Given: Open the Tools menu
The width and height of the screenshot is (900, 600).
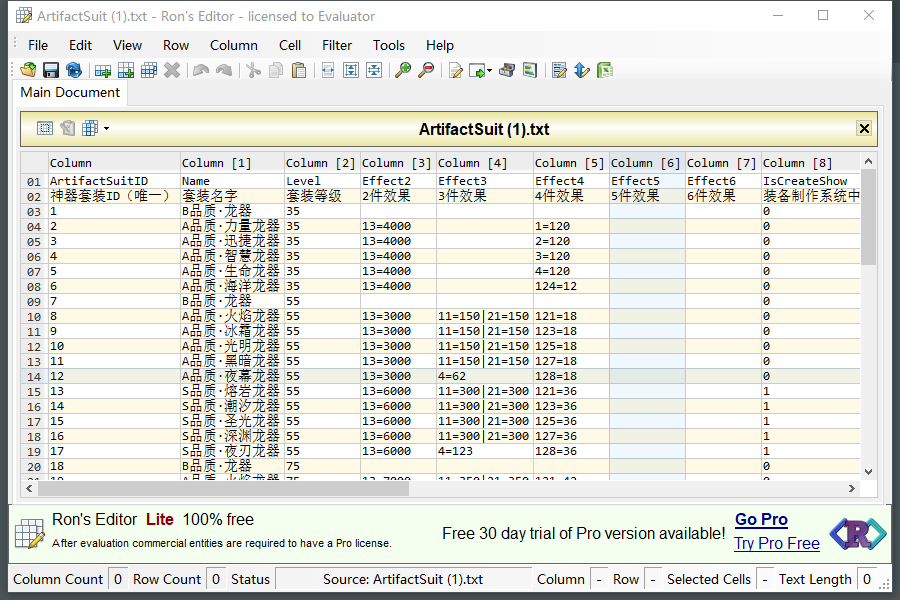Looking at the screenshot, I should pos(389,45).
